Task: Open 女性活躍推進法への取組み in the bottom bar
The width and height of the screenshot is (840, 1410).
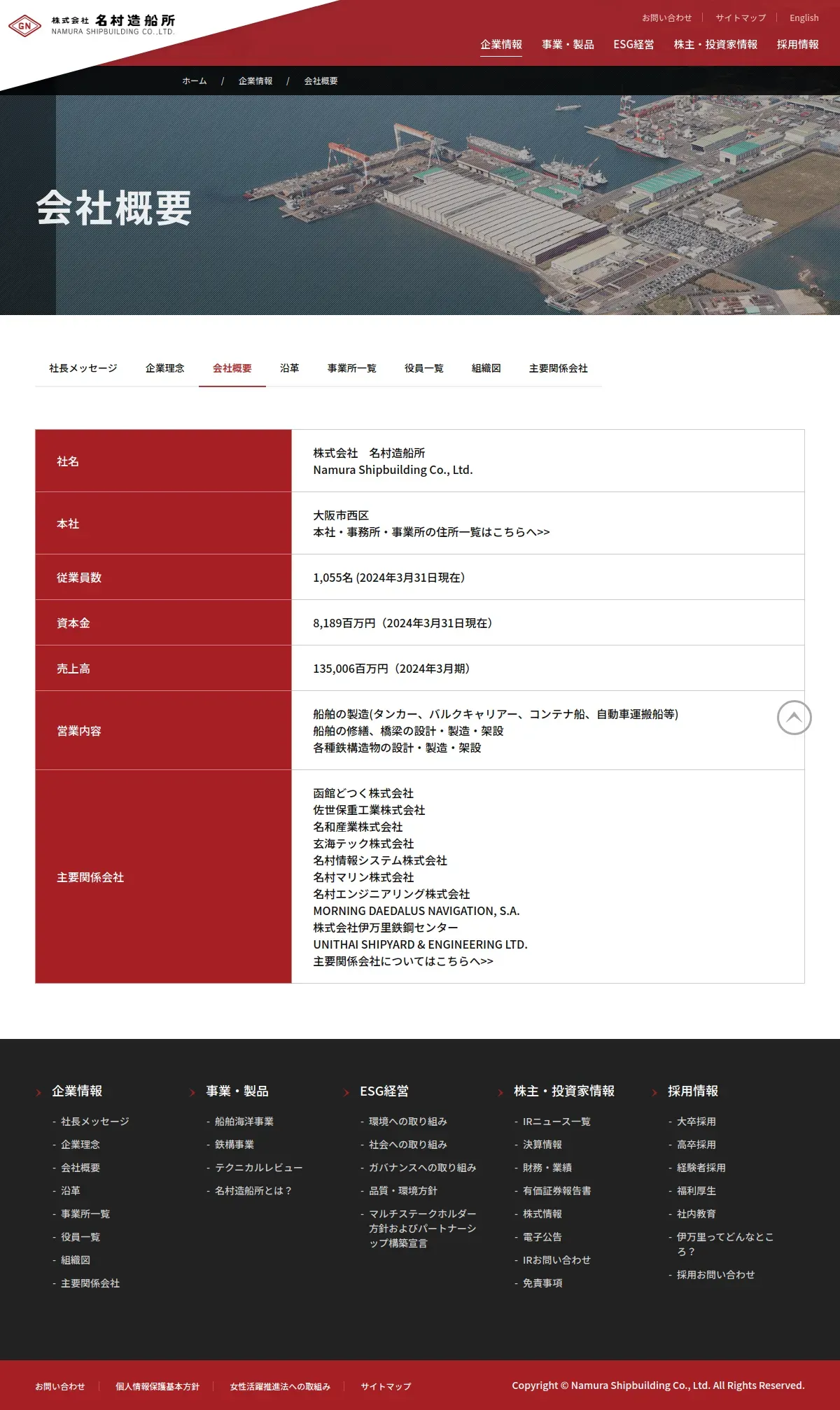Action: tap(280, 1386)
